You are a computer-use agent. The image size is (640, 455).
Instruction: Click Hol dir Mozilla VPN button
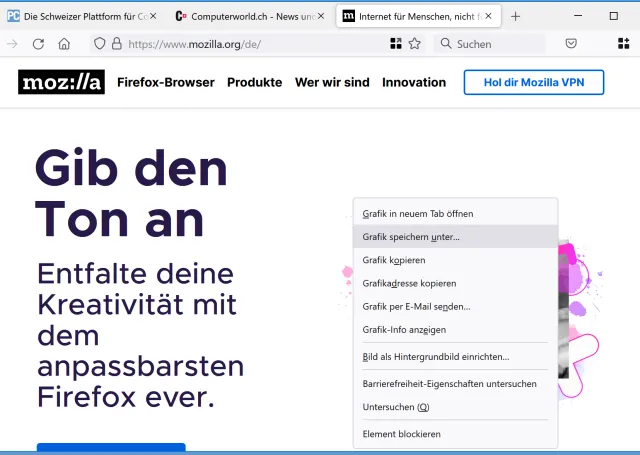534,82
